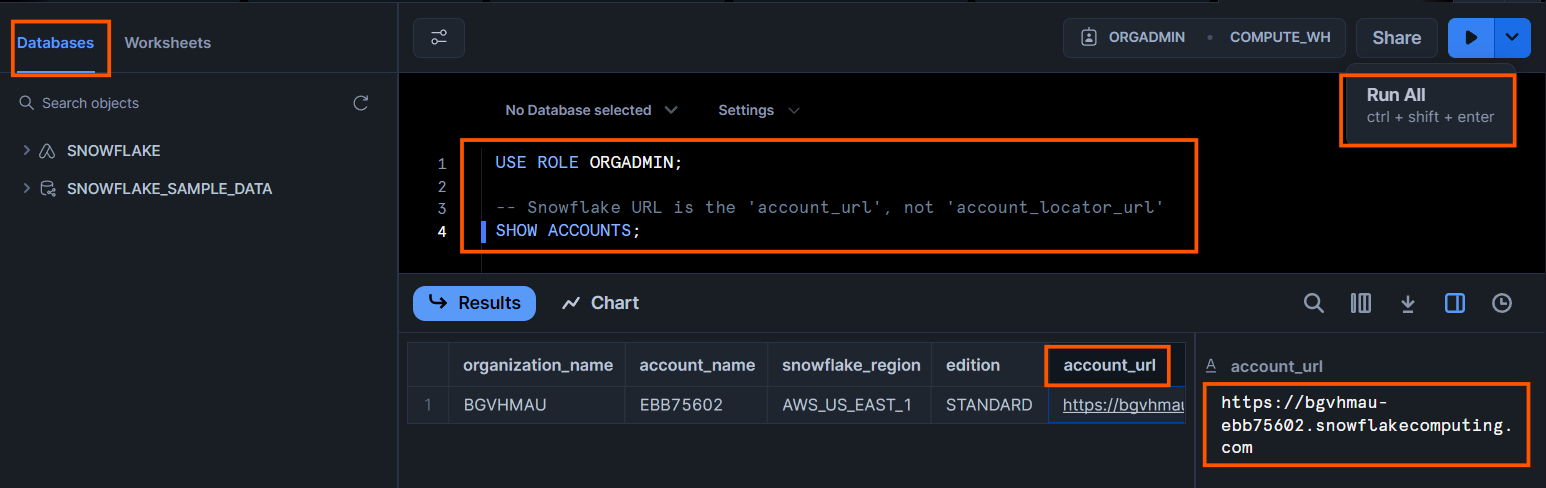The image size is (1546, 488).
Task: Open query history clock icon
Action: (x=1502, y=303)
